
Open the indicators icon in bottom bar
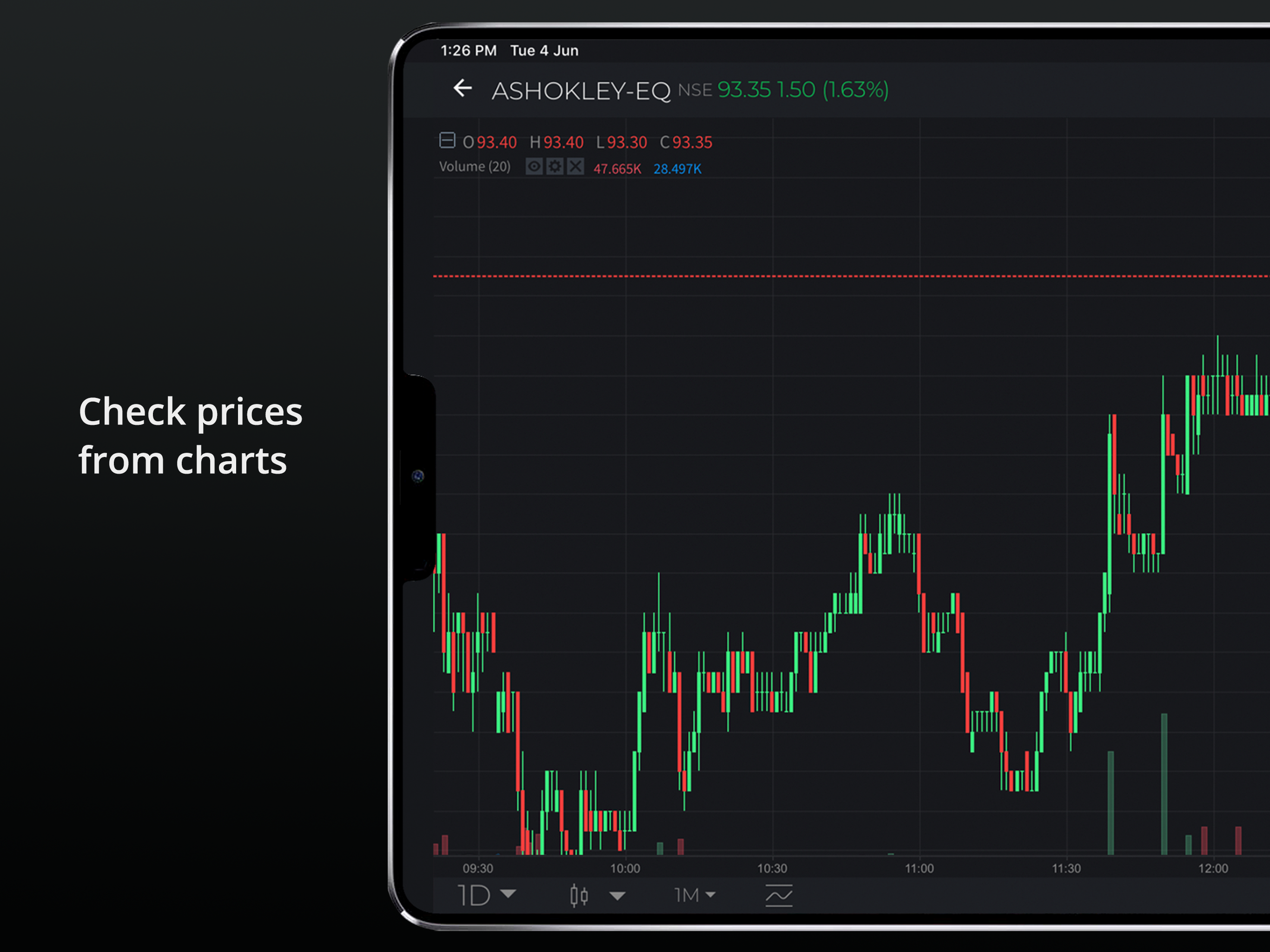point(779,895)
